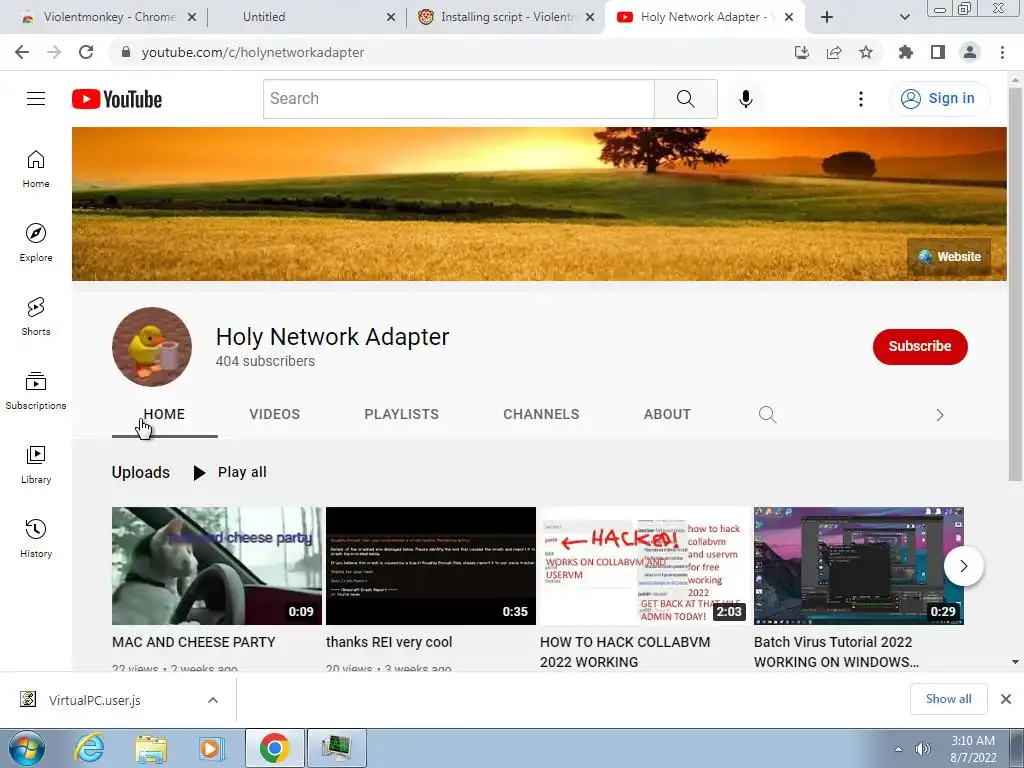Click Show all downloads
This screenshot has width=1024, height=768.
tap(948, 699)
